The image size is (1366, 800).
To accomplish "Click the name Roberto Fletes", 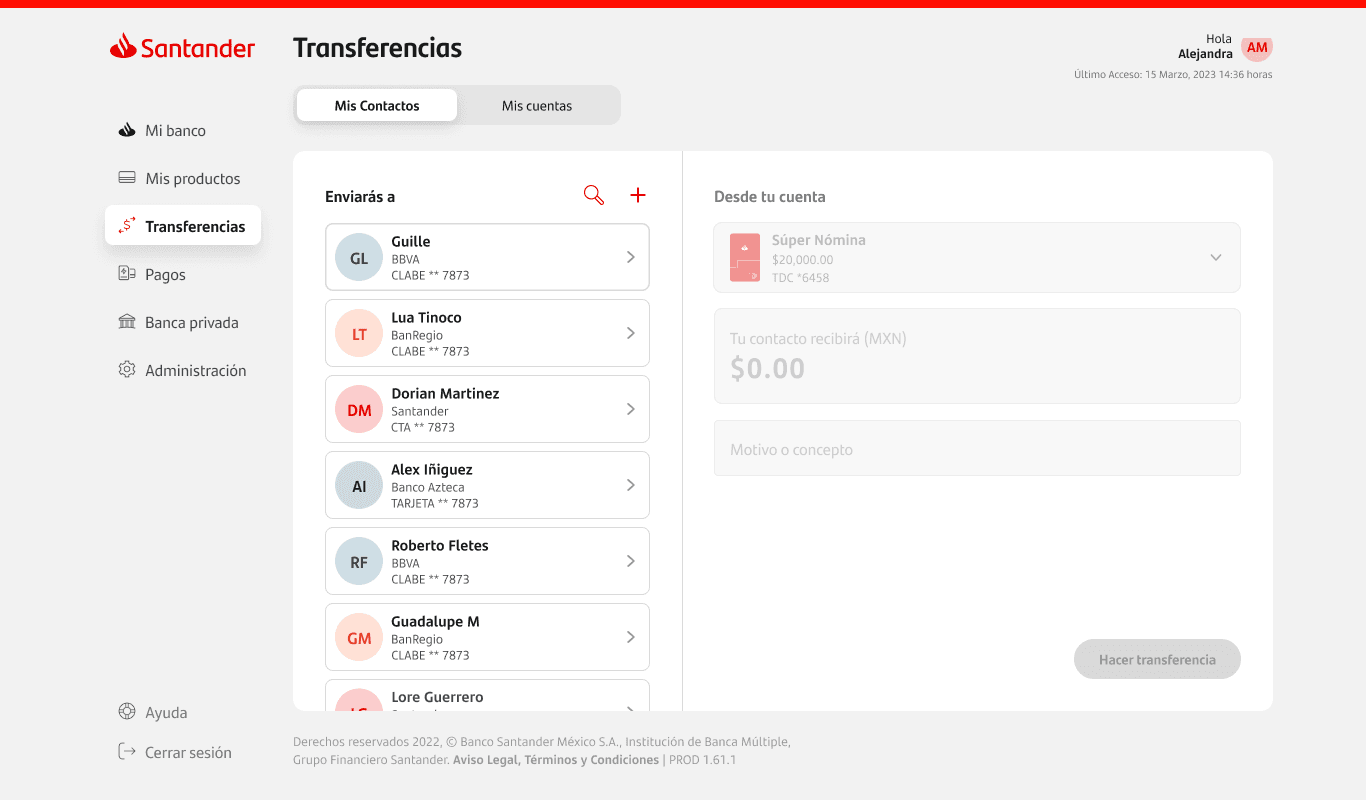I will tap(440, 545).
